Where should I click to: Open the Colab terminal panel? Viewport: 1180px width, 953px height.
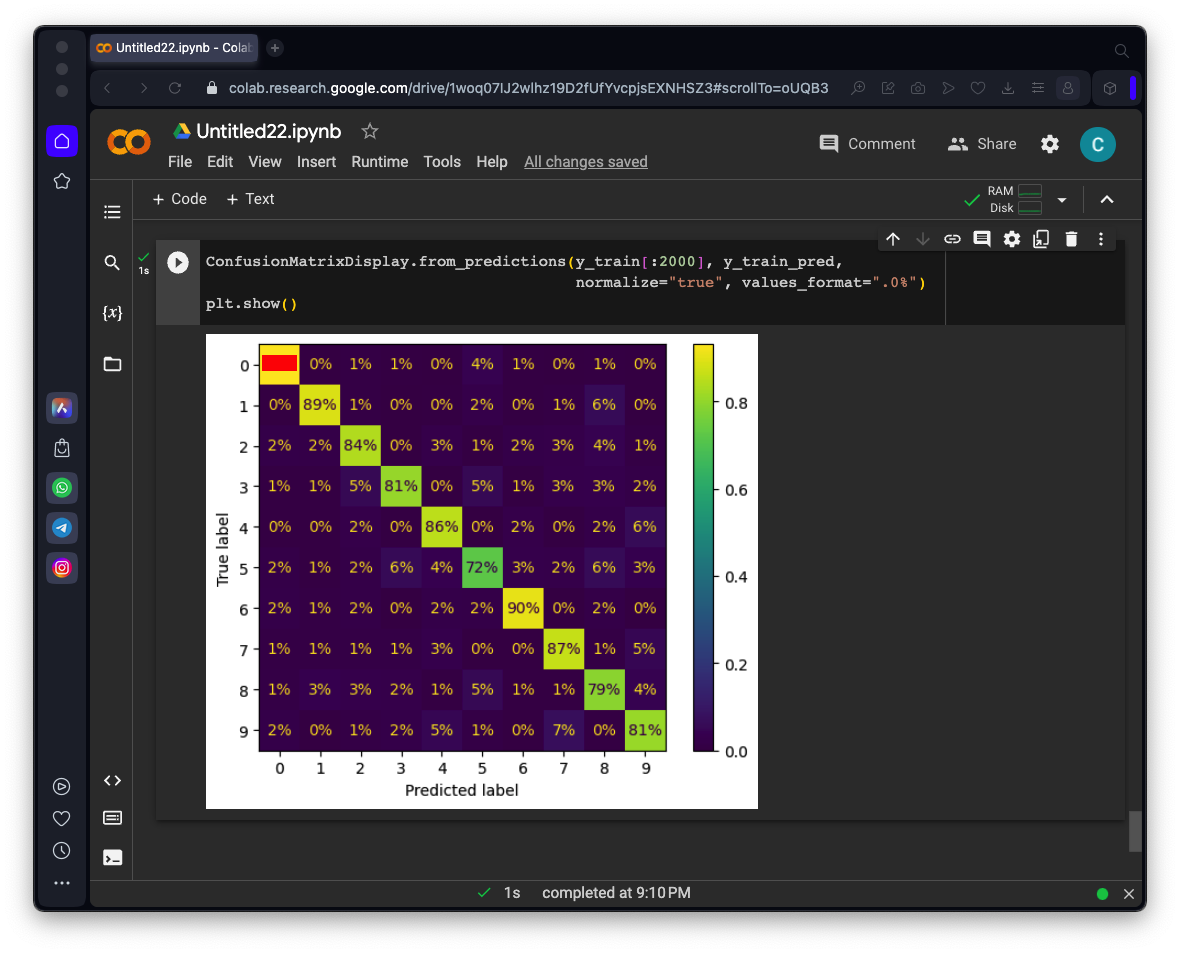(112, 857)
